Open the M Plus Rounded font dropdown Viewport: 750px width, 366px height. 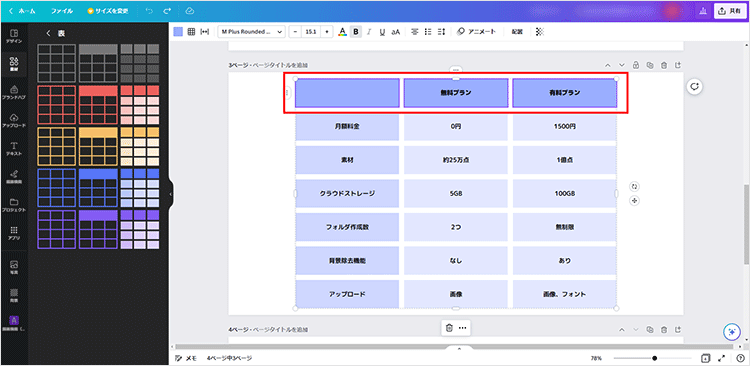click(251, 32)
